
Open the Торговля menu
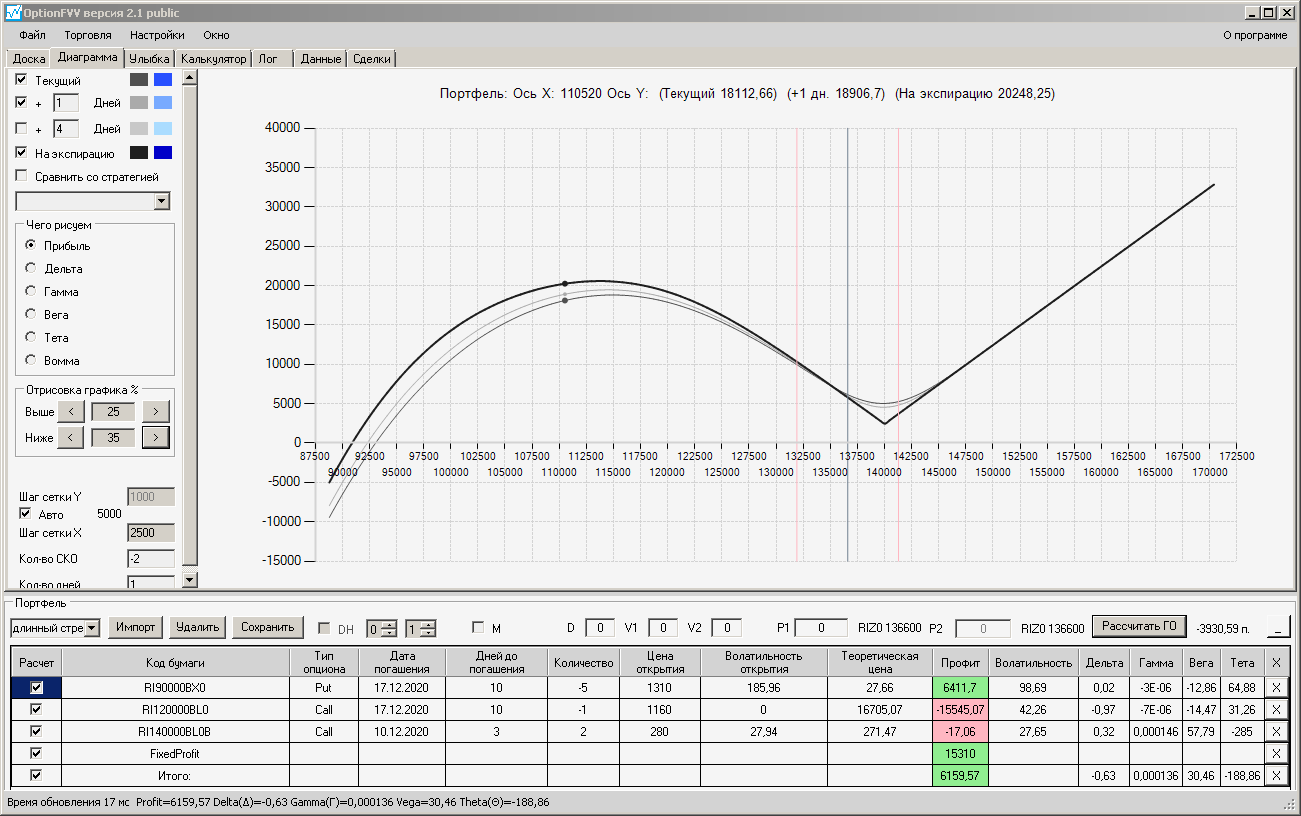click(x=88, y=35)
